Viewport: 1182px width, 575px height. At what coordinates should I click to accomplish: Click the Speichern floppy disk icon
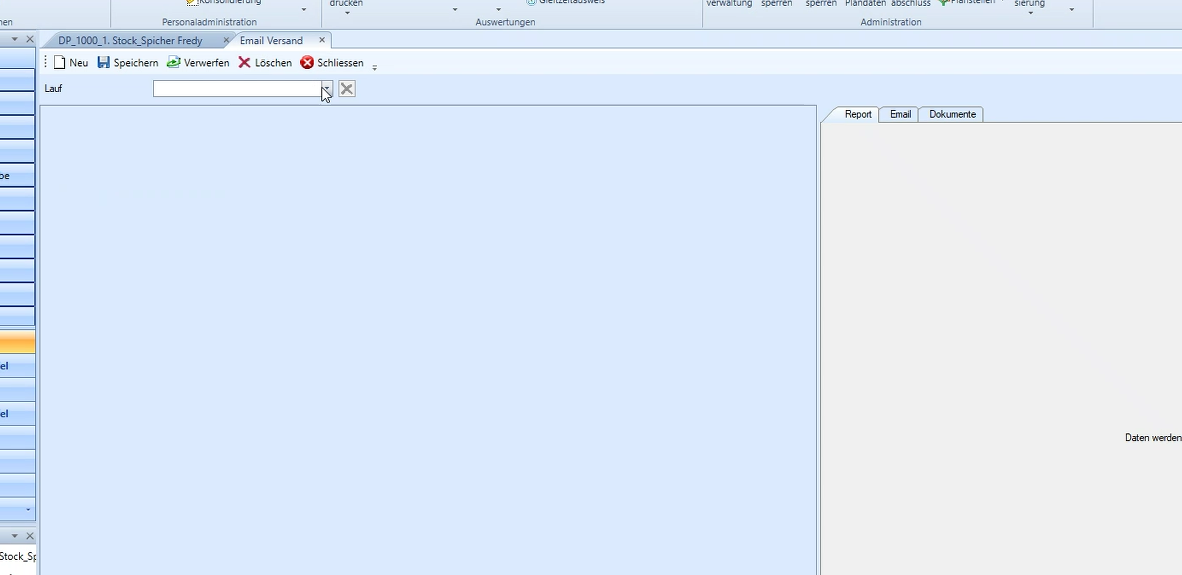104,63
